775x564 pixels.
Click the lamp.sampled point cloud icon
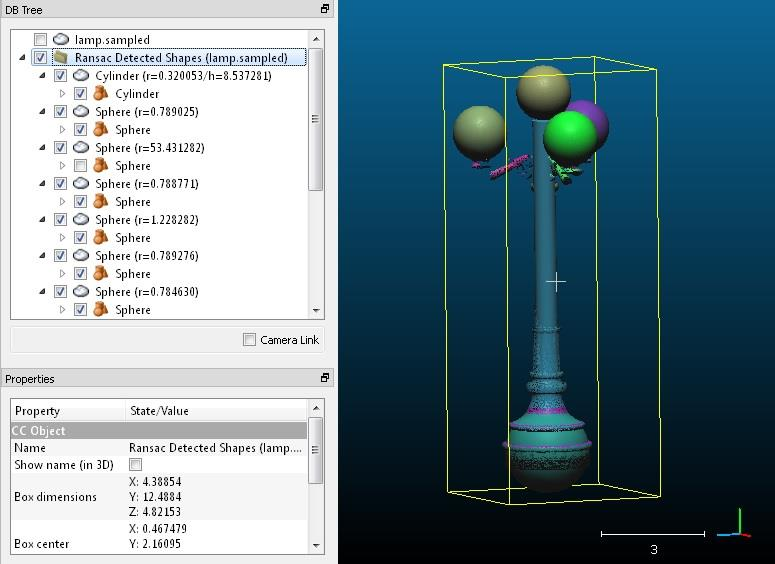[61, 40]
